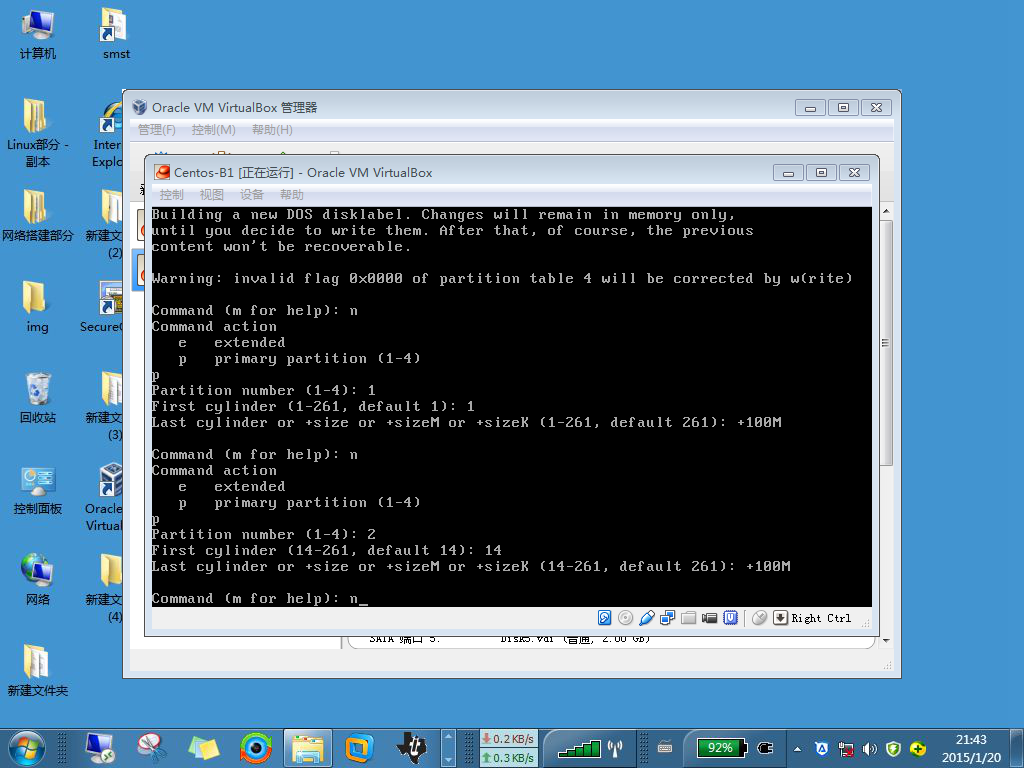The height and width of the screenshot is (768, 1024).
Task: Click the Right Ctrl host key label
Action: tap(821, 618)
